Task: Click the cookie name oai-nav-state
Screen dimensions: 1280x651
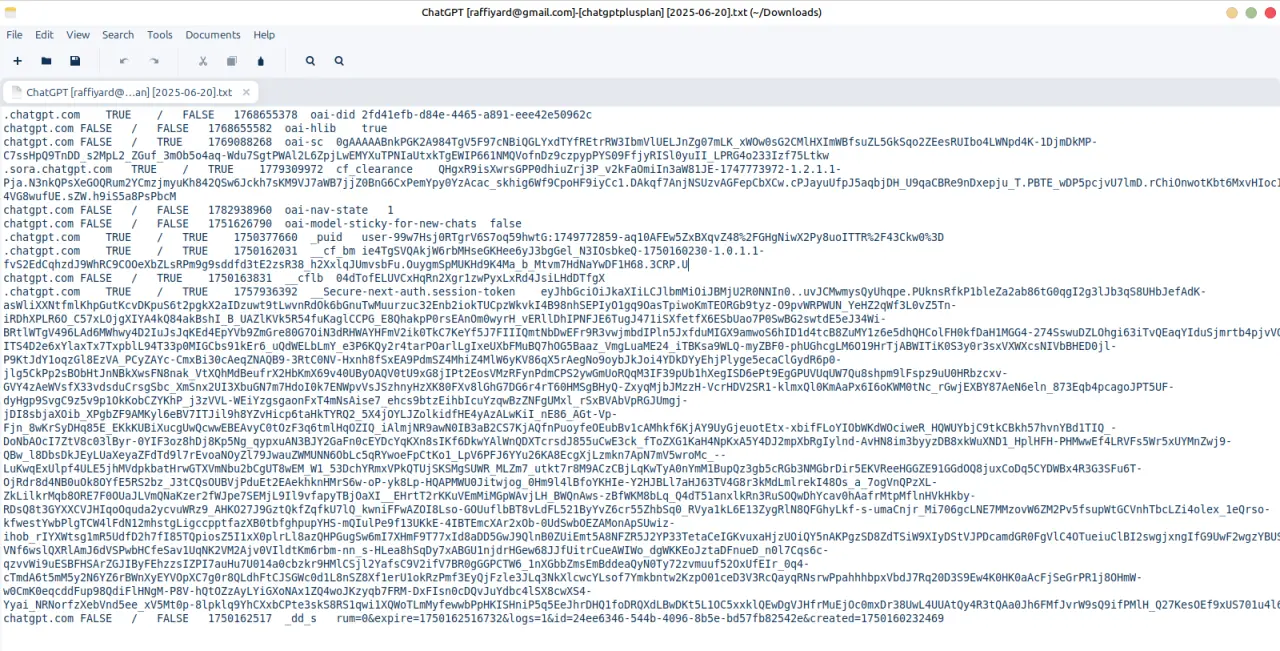Action: [x=326, y=211]
